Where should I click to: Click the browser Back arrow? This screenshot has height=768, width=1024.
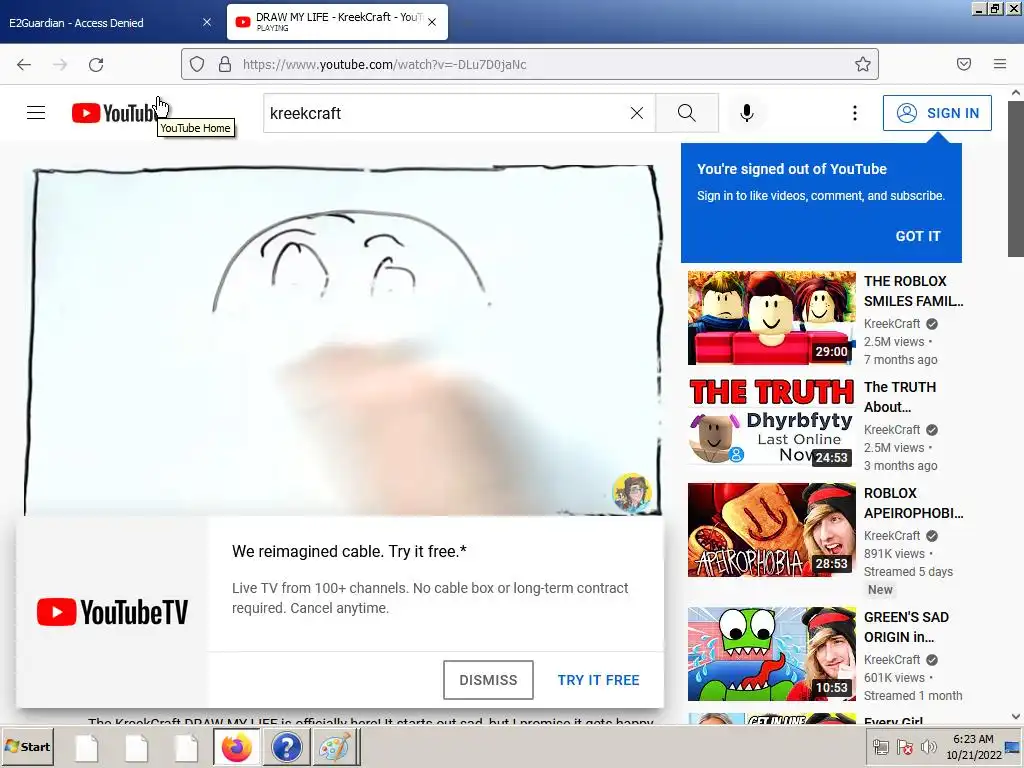[x=24, y=64]
